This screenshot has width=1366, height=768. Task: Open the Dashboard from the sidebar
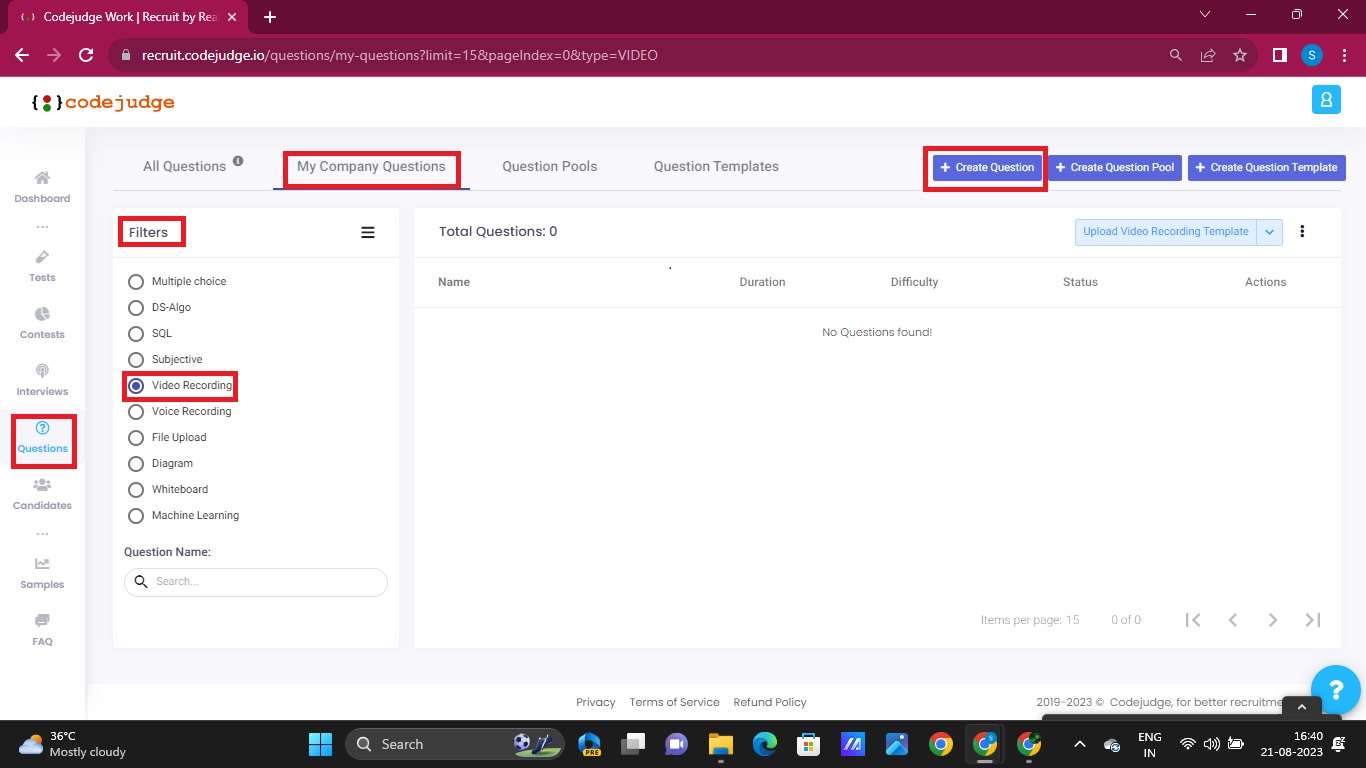click(x=42, y=188)
